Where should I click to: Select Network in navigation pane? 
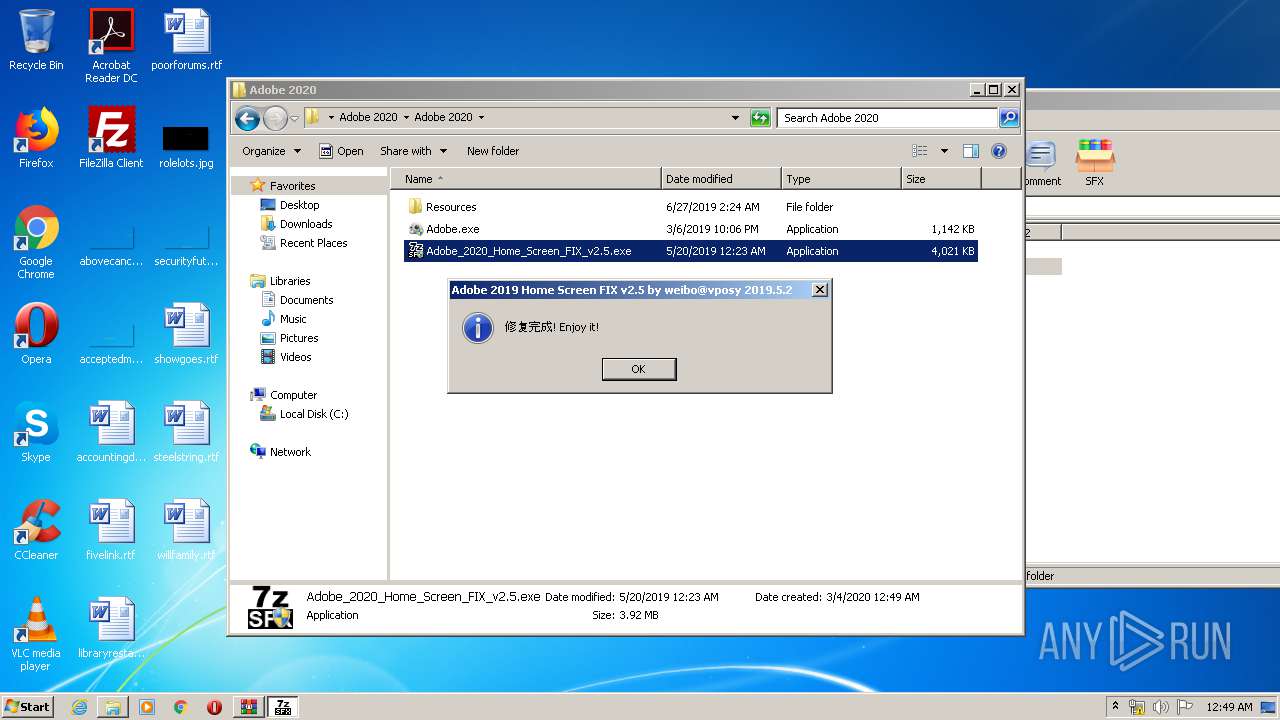(x=290, y=452)
